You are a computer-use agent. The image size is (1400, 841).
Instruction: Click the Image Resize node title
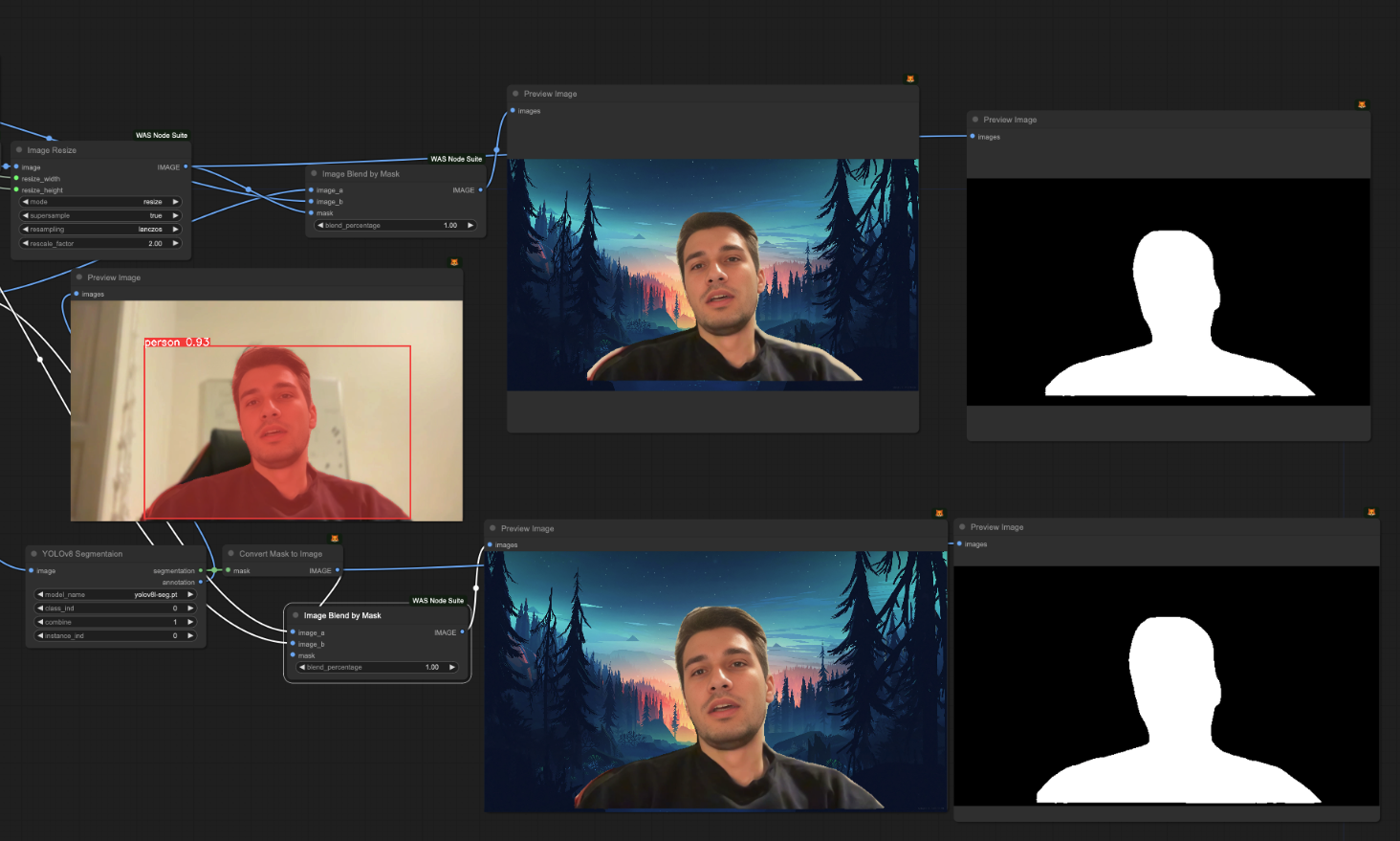point(52,150)
